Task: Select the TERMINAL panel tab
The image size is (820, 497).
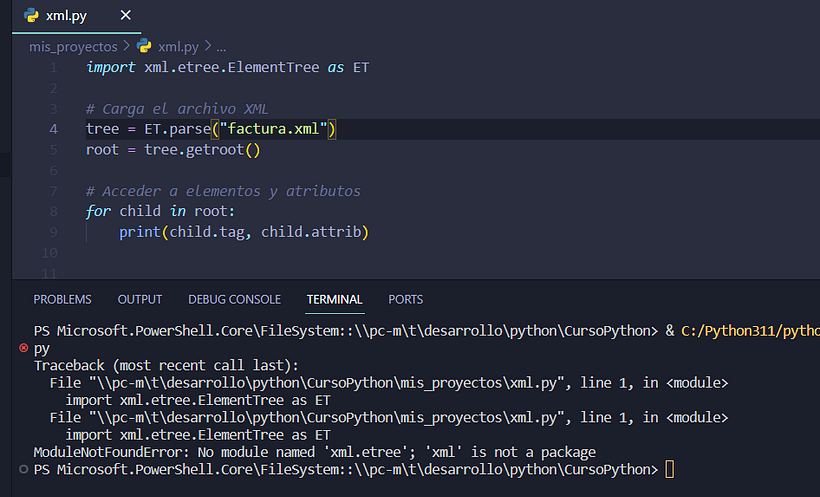Action: coord(335,299)
